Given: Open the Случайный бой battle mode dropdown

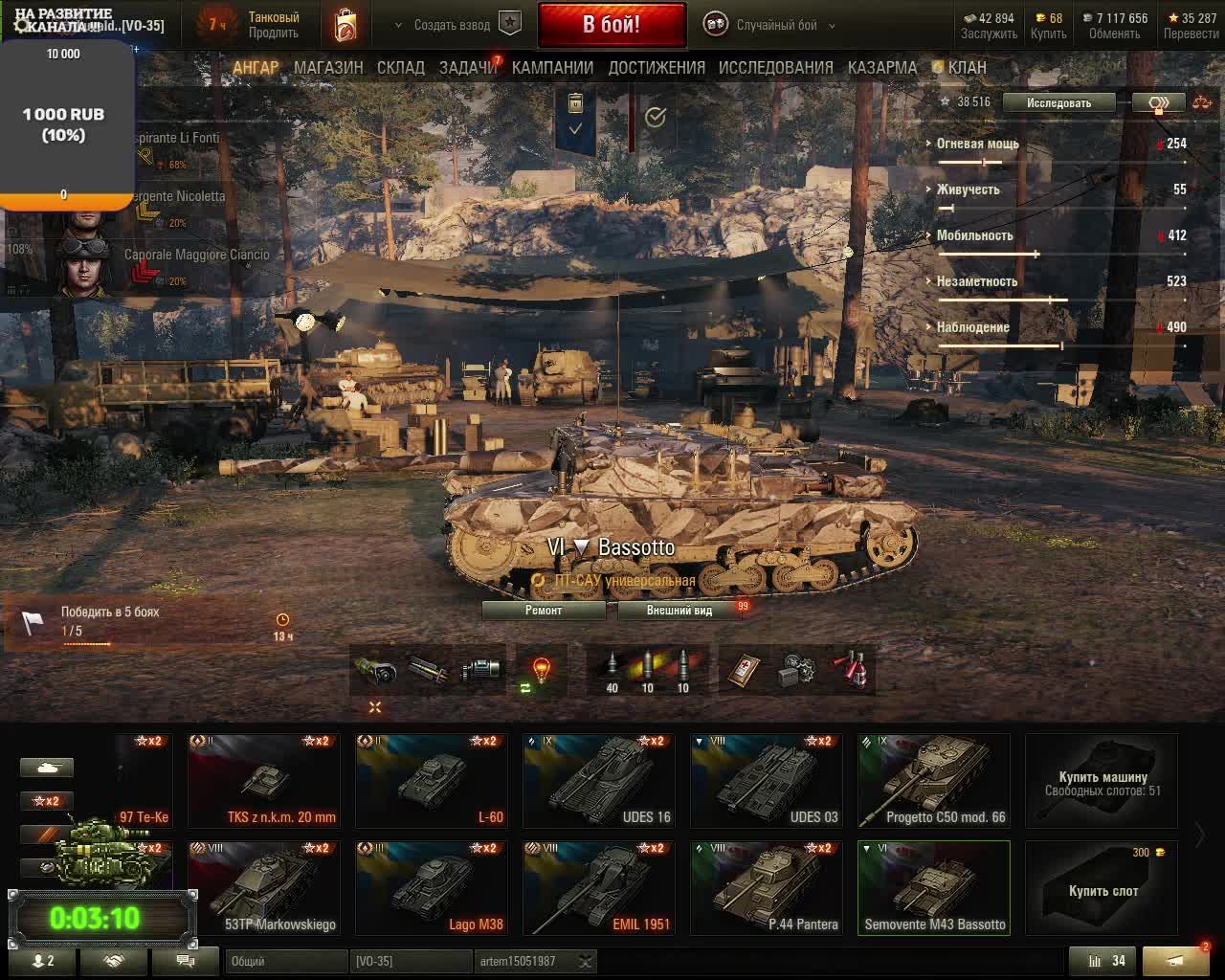Looking at the screenshot, I should click(x=769, y=25).
